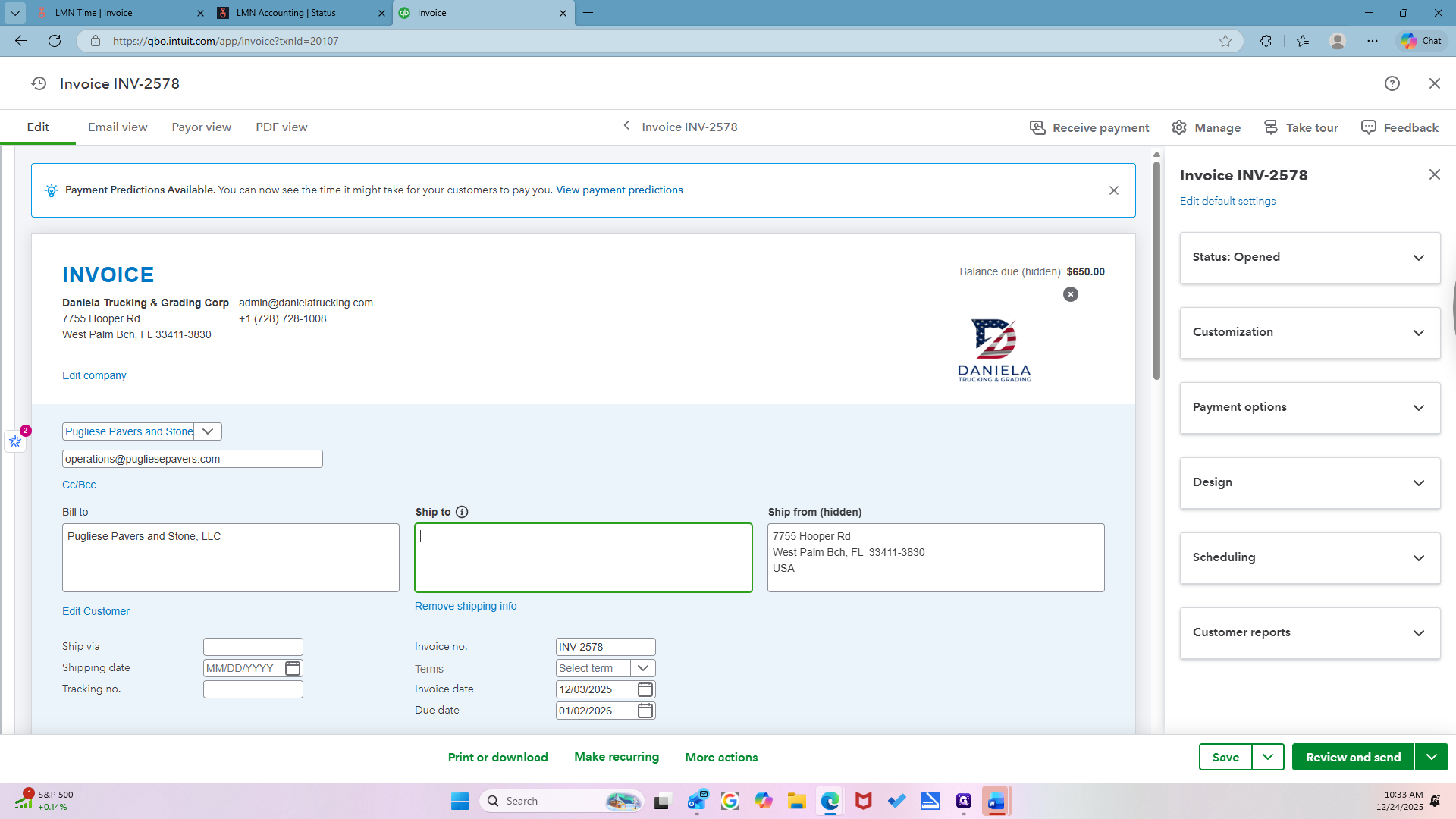This screenshot has height=819, width=1456.
Task: Dismiss the Payment Predictions banner
Action: click(x=1114, y=190)
